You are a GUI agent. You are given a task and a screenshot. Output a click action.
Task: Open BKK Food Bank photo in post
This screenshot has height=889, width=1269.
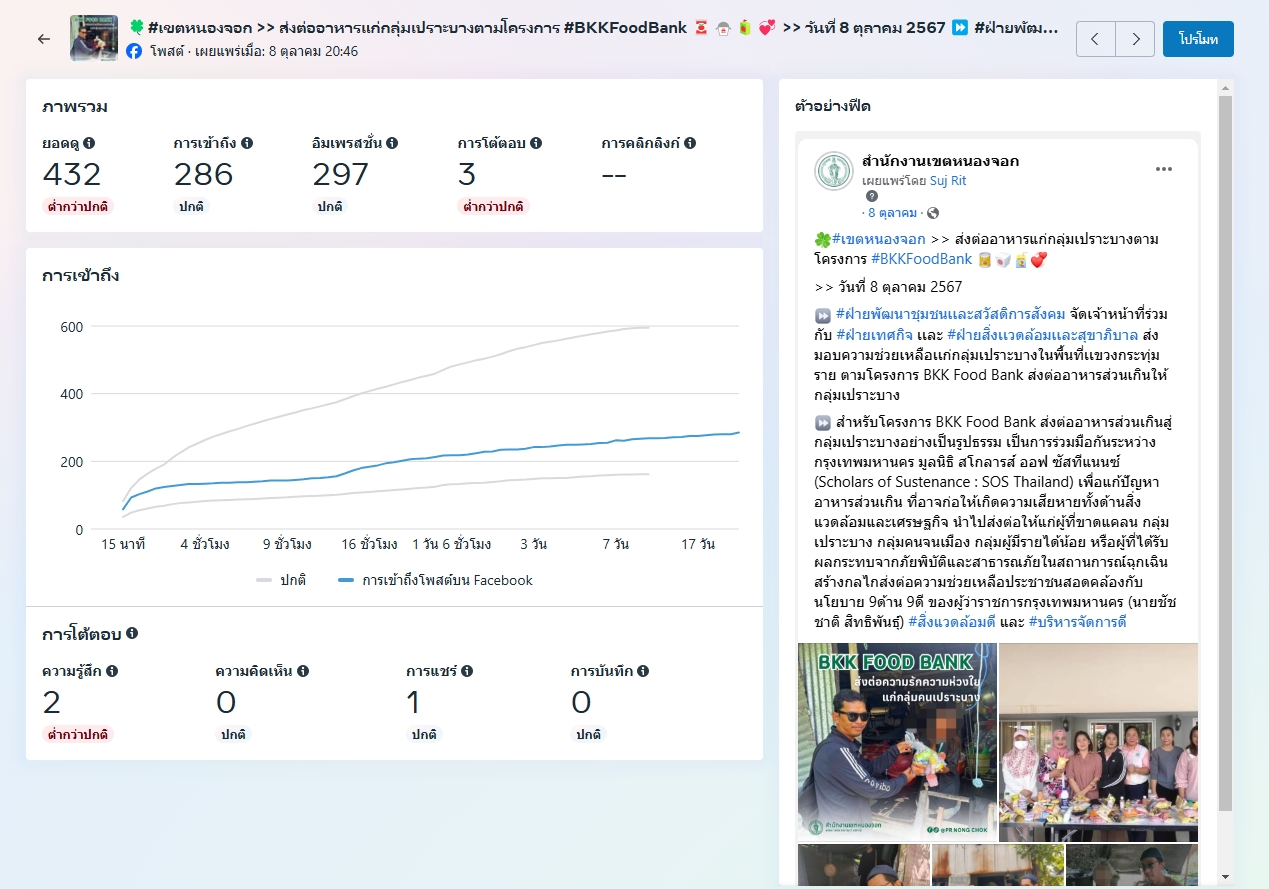pyautogui.click(x=896, y=742)
